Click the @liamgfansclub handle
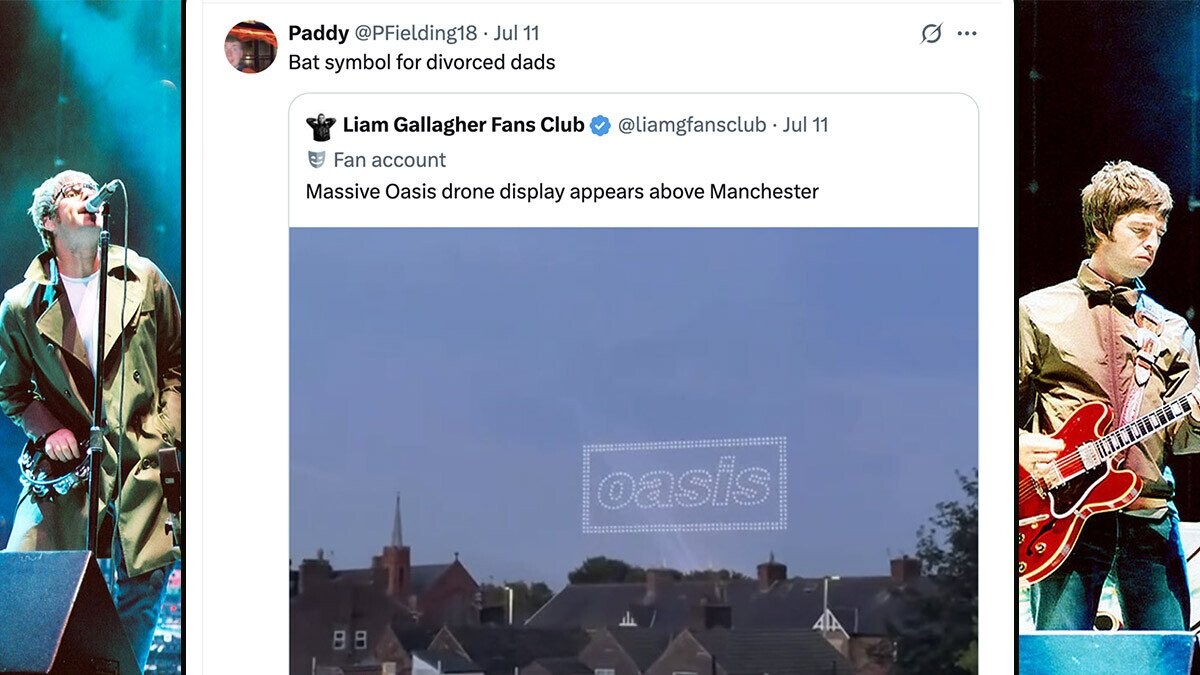 (x=692, y=125)
